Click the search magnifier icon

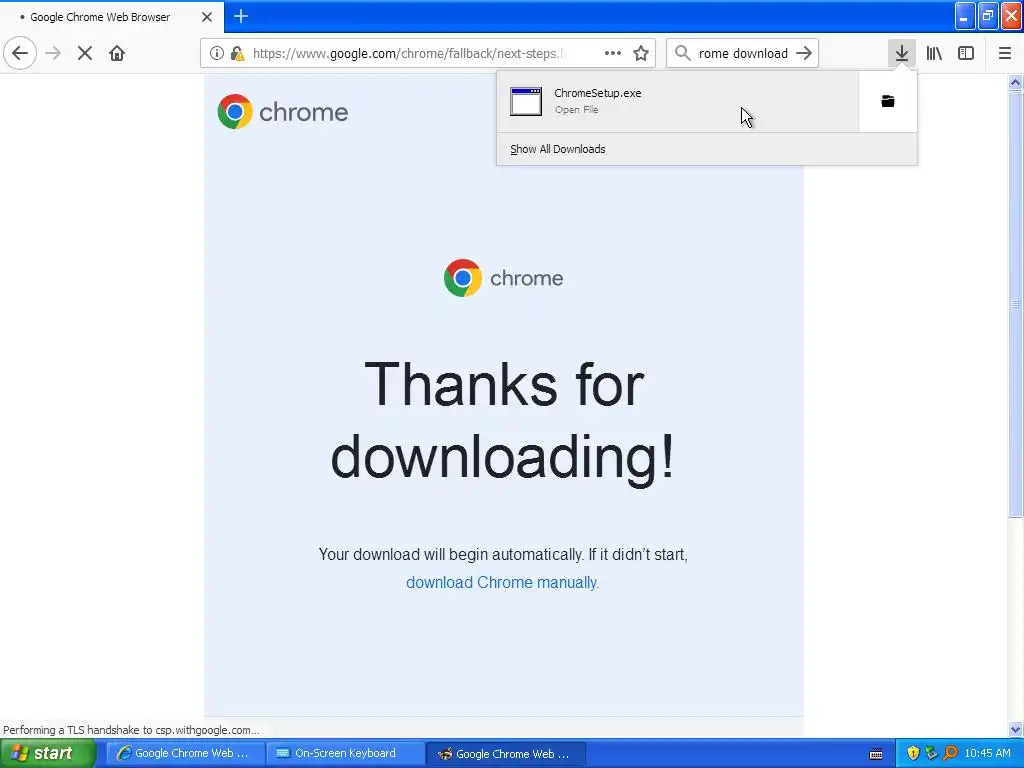click(682, 53)
